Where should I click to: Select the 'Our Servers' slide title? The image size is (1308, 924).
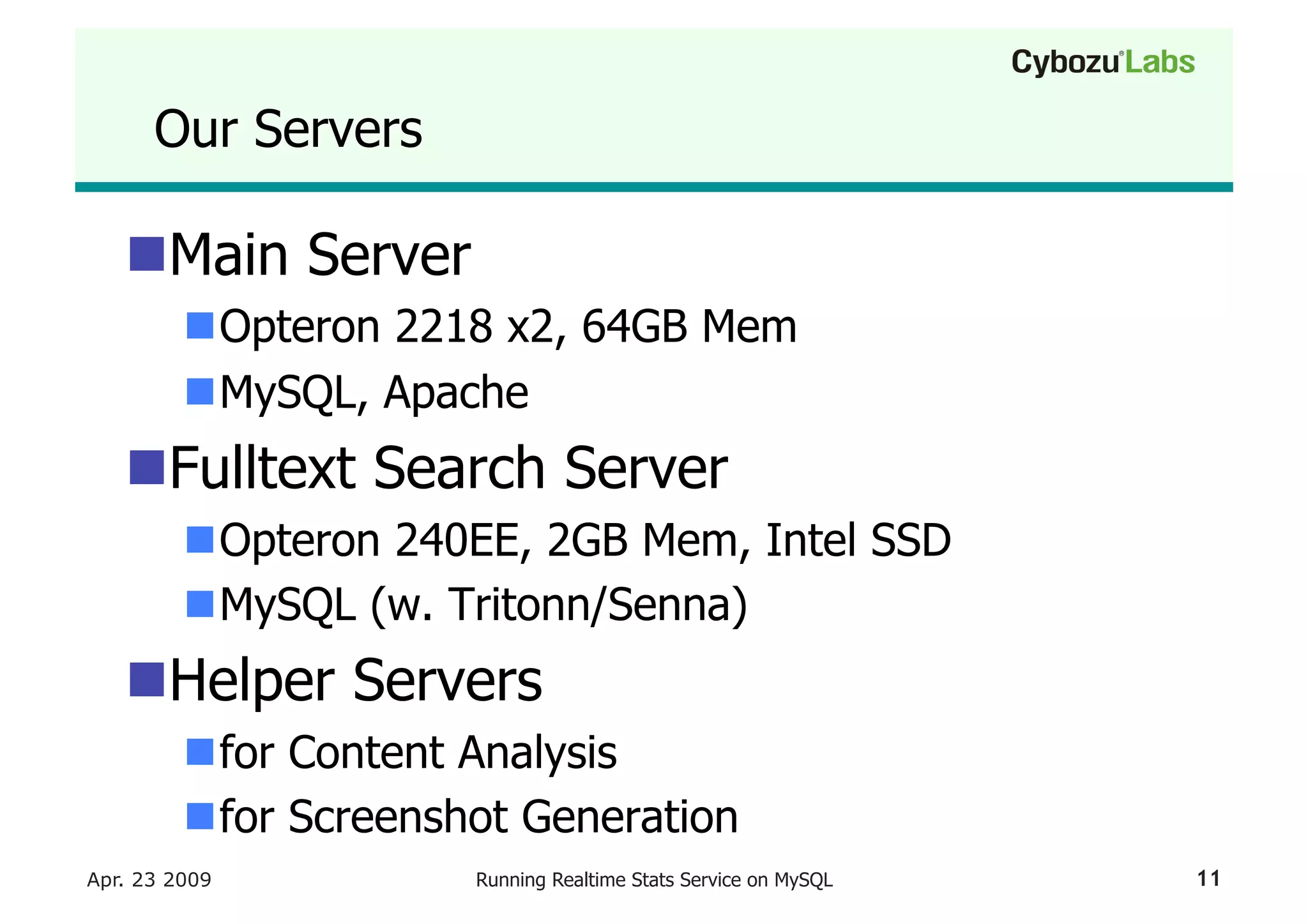tap(288, 130)
